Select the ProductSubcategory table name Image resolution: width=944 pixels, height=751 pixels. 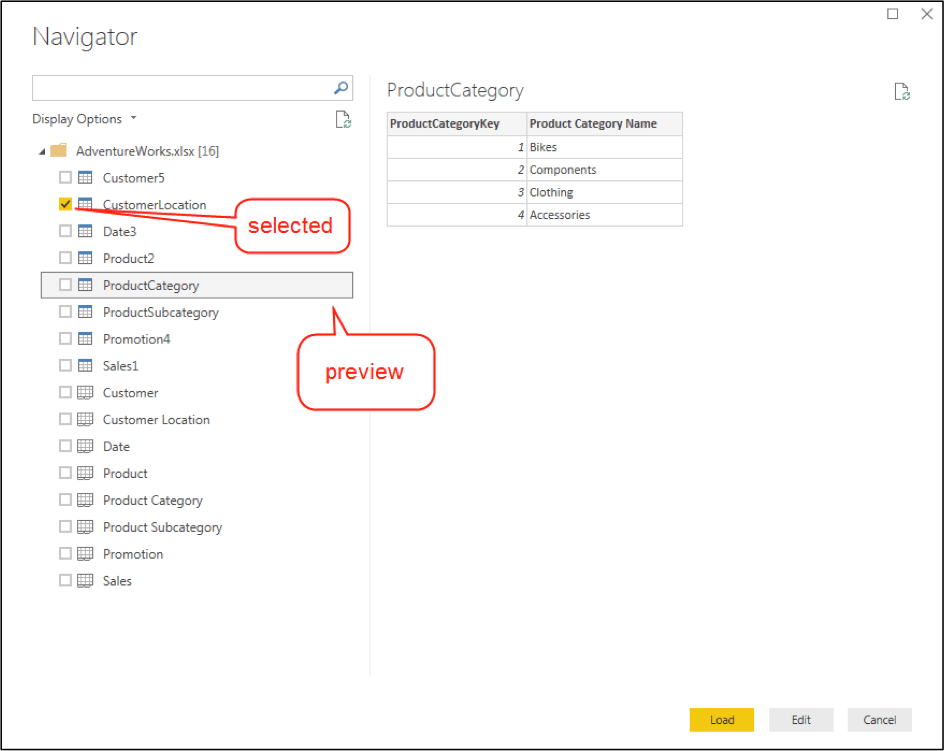point(161,313)
